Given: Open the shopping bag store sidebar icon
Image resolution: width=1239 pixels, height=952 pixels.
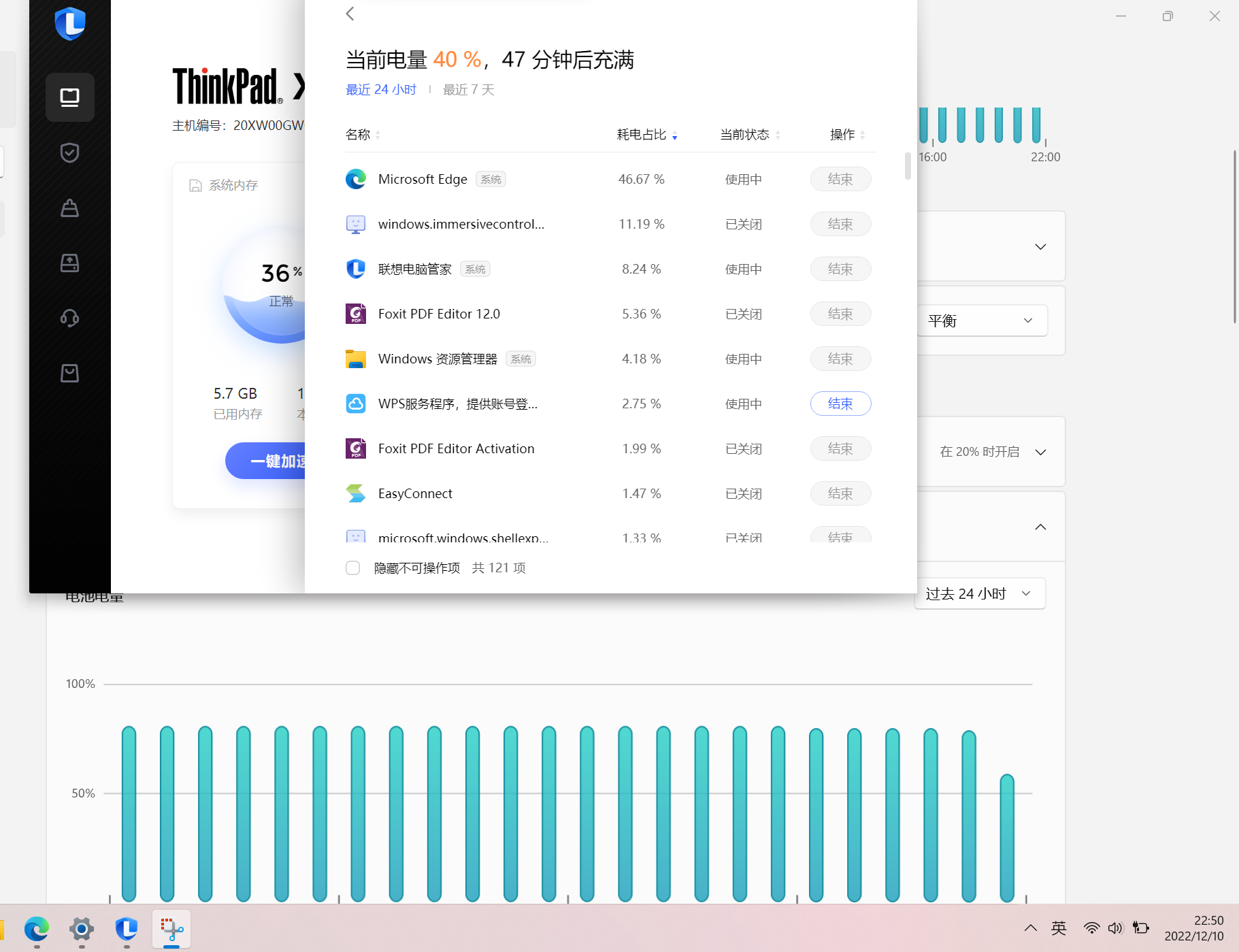Looking at the screenshot, I should [x=70, y=373].
